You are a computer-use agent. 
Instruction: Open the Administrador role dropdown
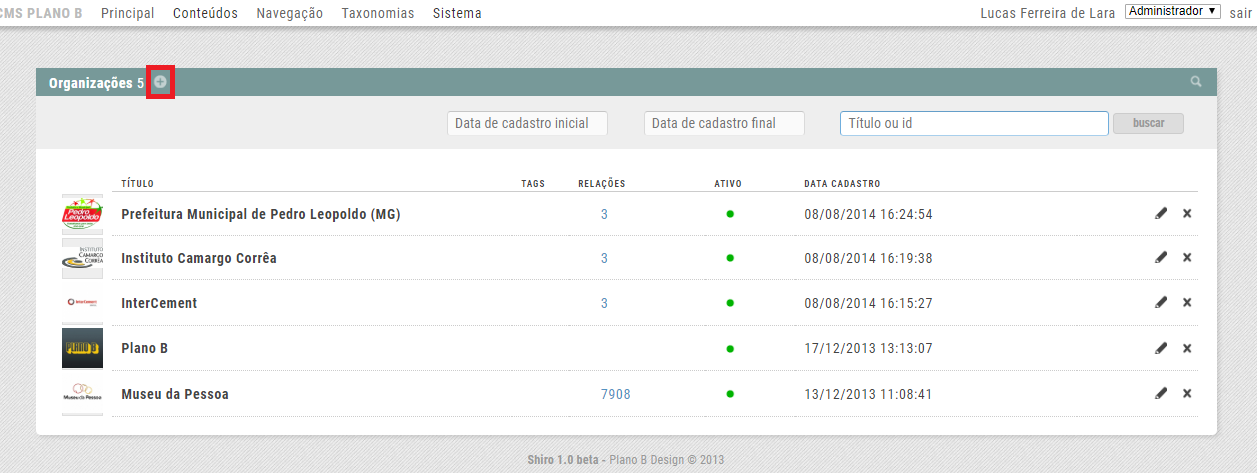point(1173,11)
